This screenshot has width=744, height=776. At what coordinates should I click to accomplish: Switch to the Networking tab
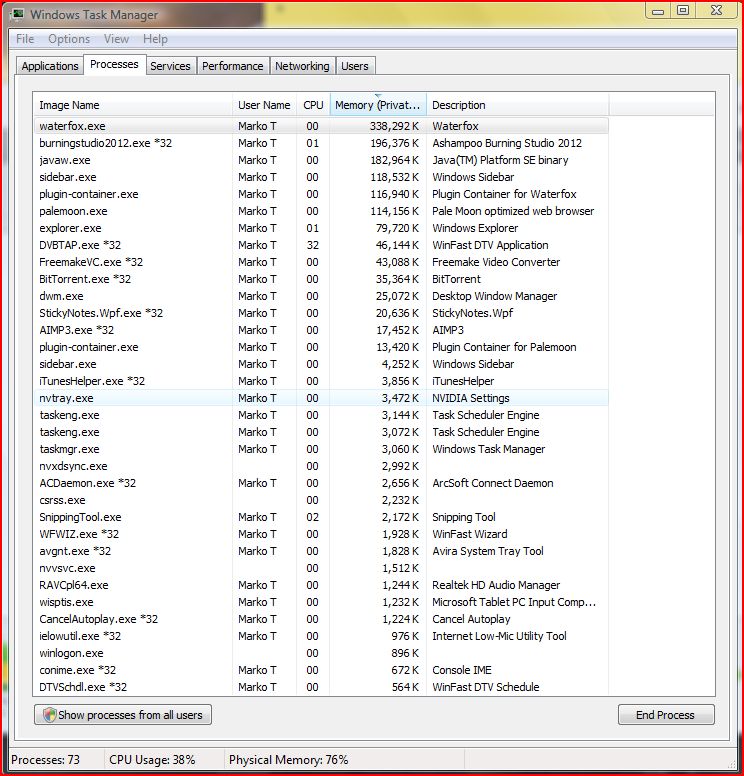[x=302, y=66]
